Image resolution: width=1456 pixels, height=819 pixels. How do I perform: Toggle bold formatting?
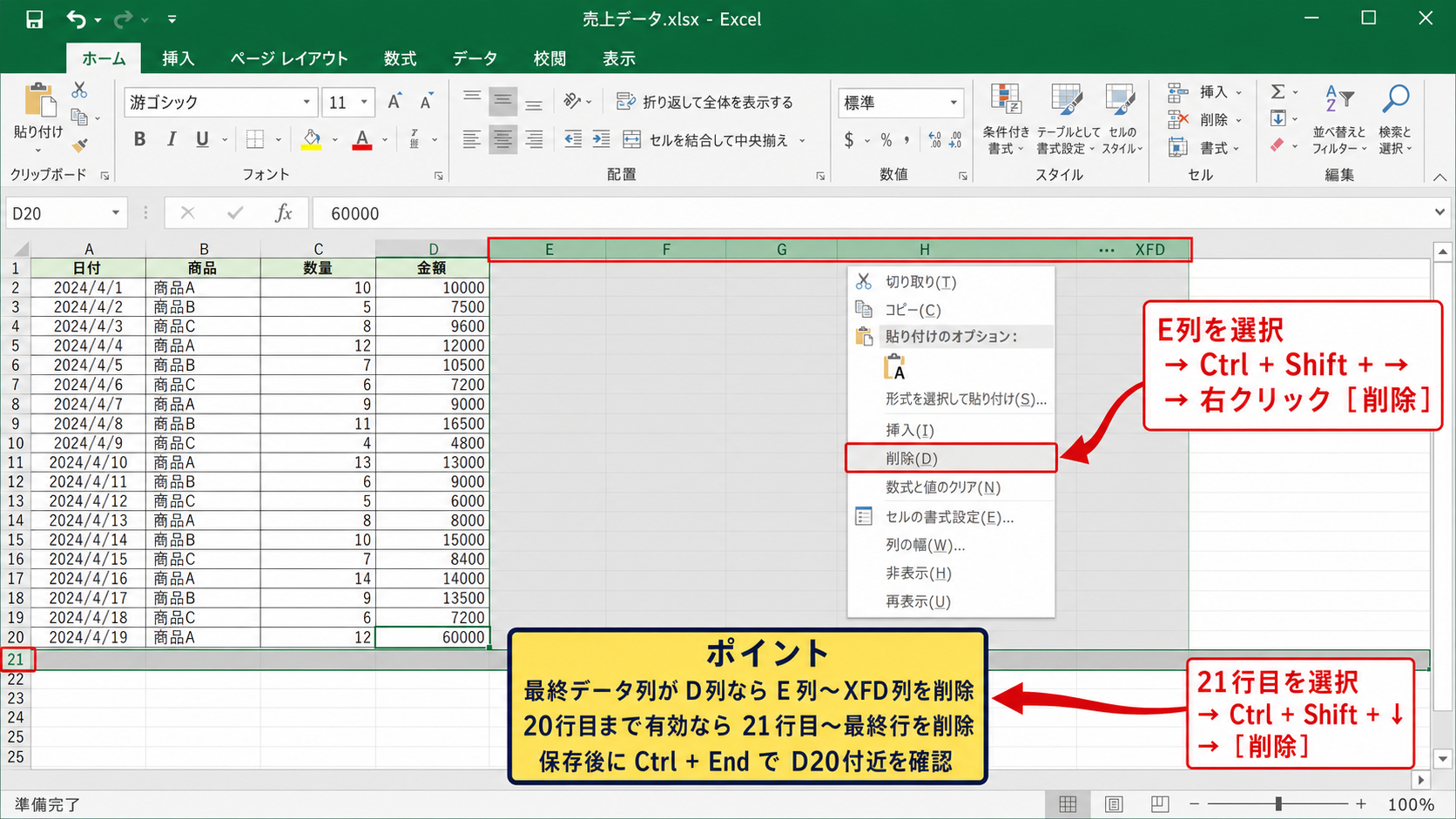click(139, 139)
